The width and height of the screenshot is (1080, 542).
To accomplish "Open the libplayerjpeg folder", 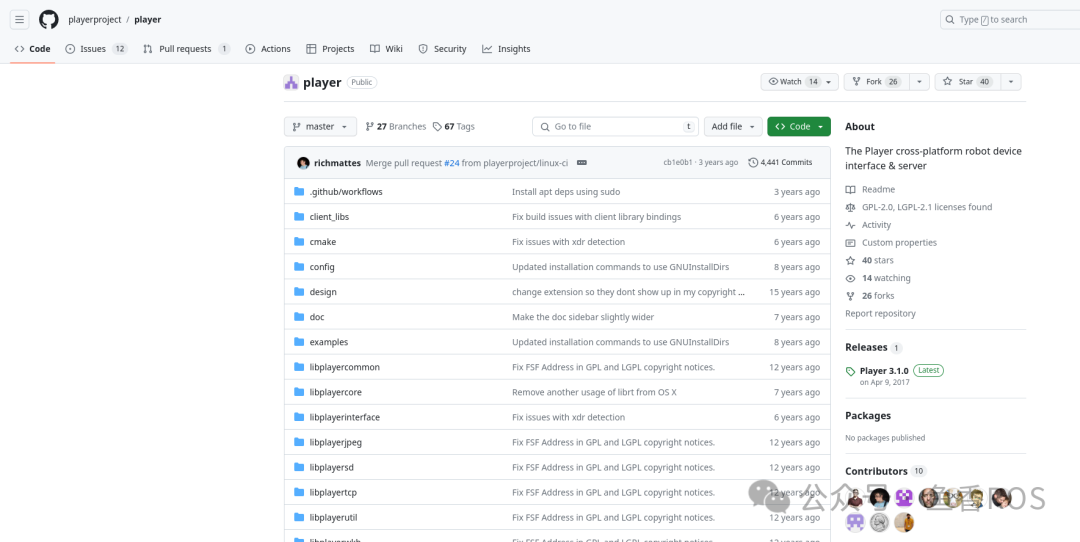I will point(335,442).
